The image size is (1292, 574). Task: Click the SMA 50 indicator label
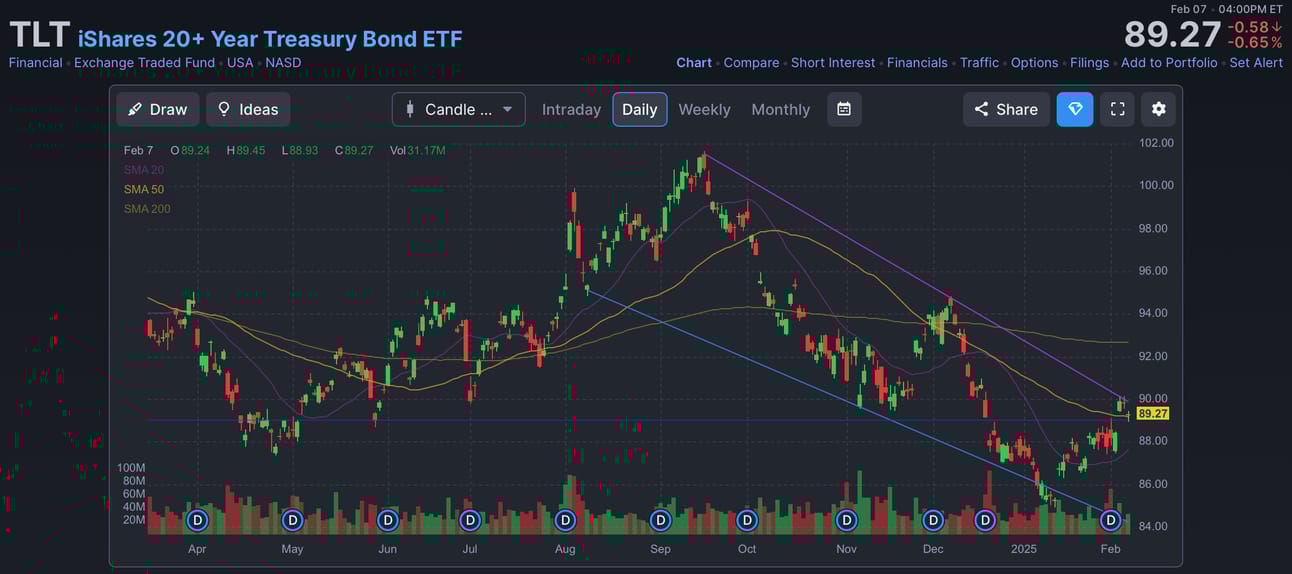(x=144, y=189)
